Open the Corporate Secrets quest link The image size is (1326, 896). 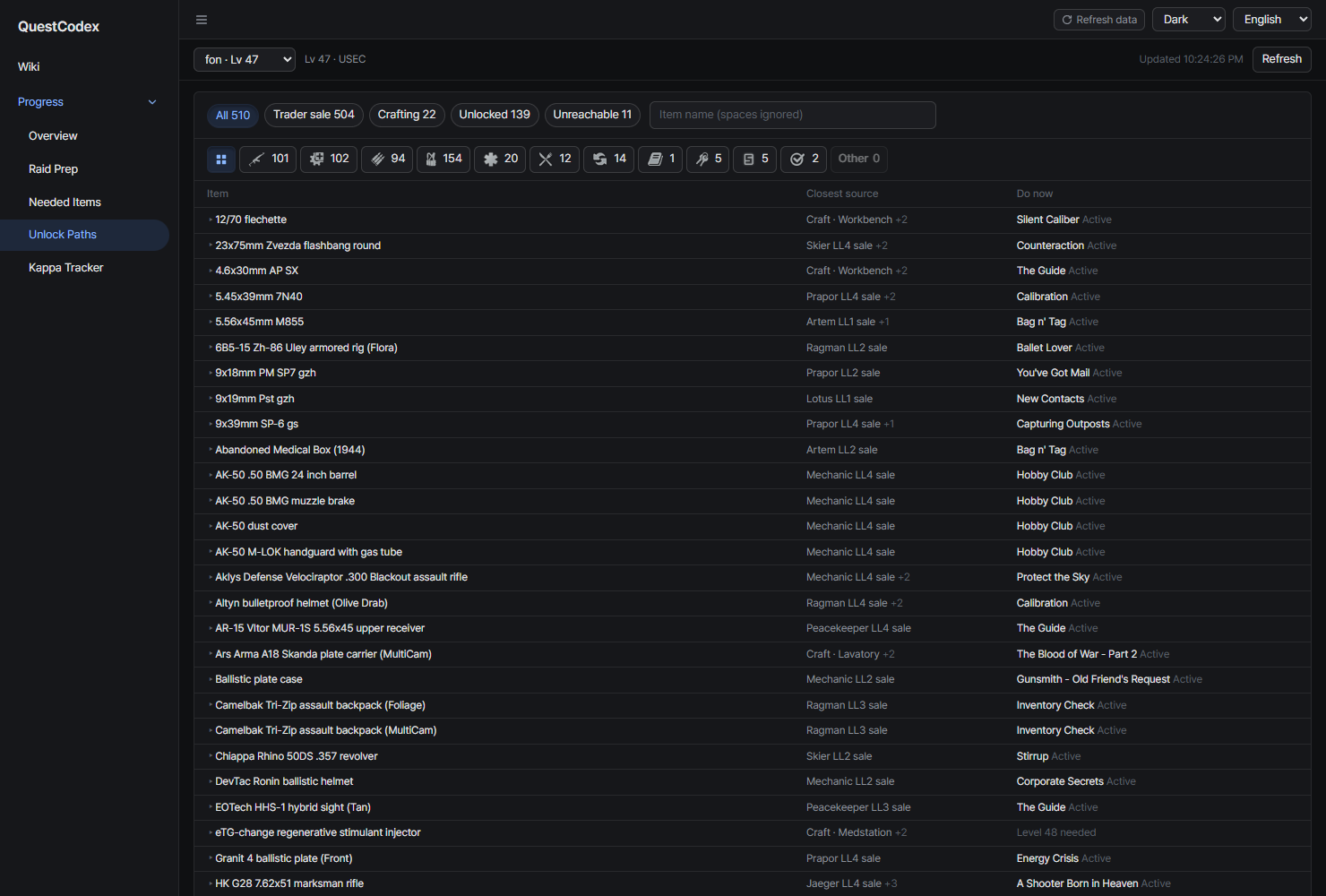point(1060,781)
